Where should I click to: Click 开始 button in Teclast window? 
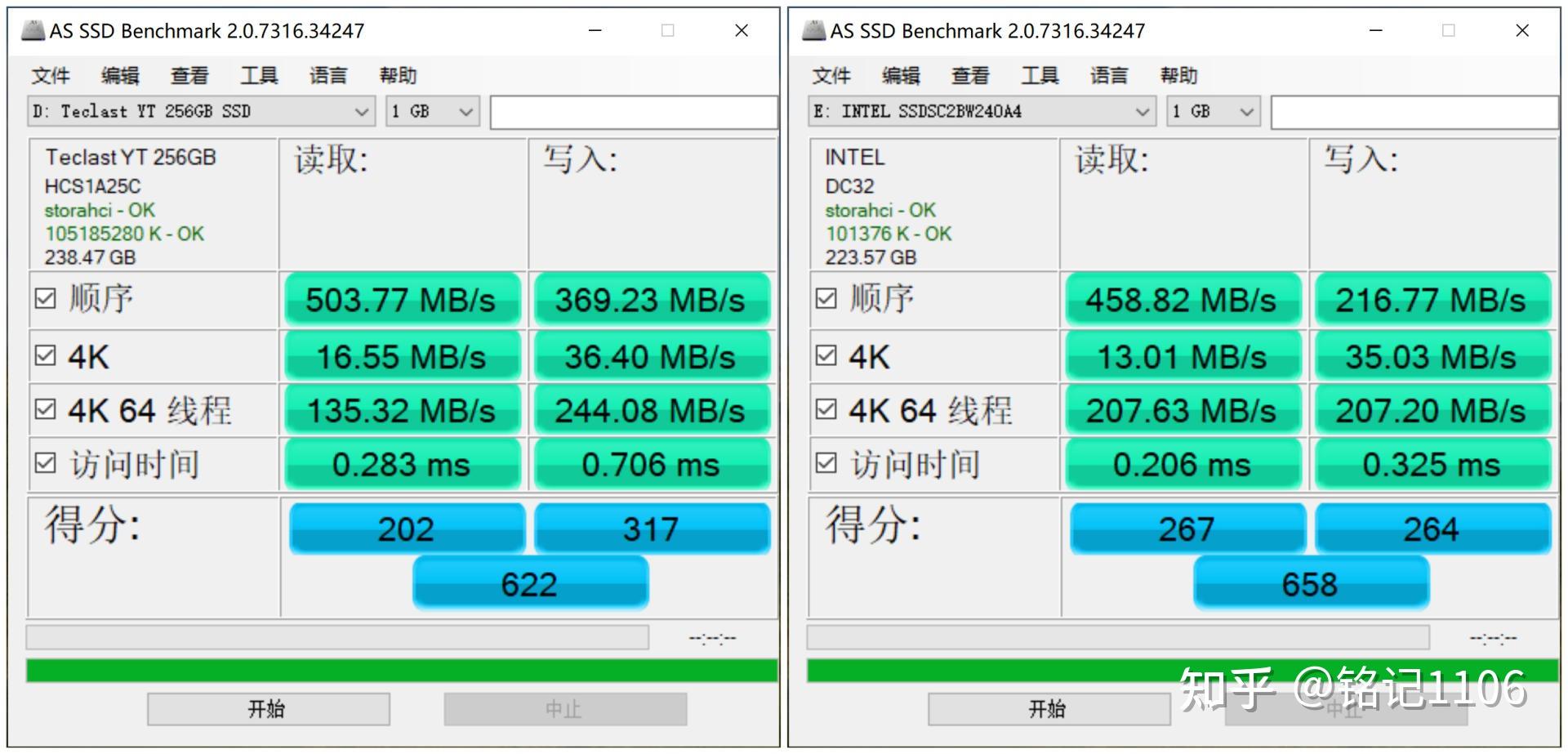coord(268,709)
